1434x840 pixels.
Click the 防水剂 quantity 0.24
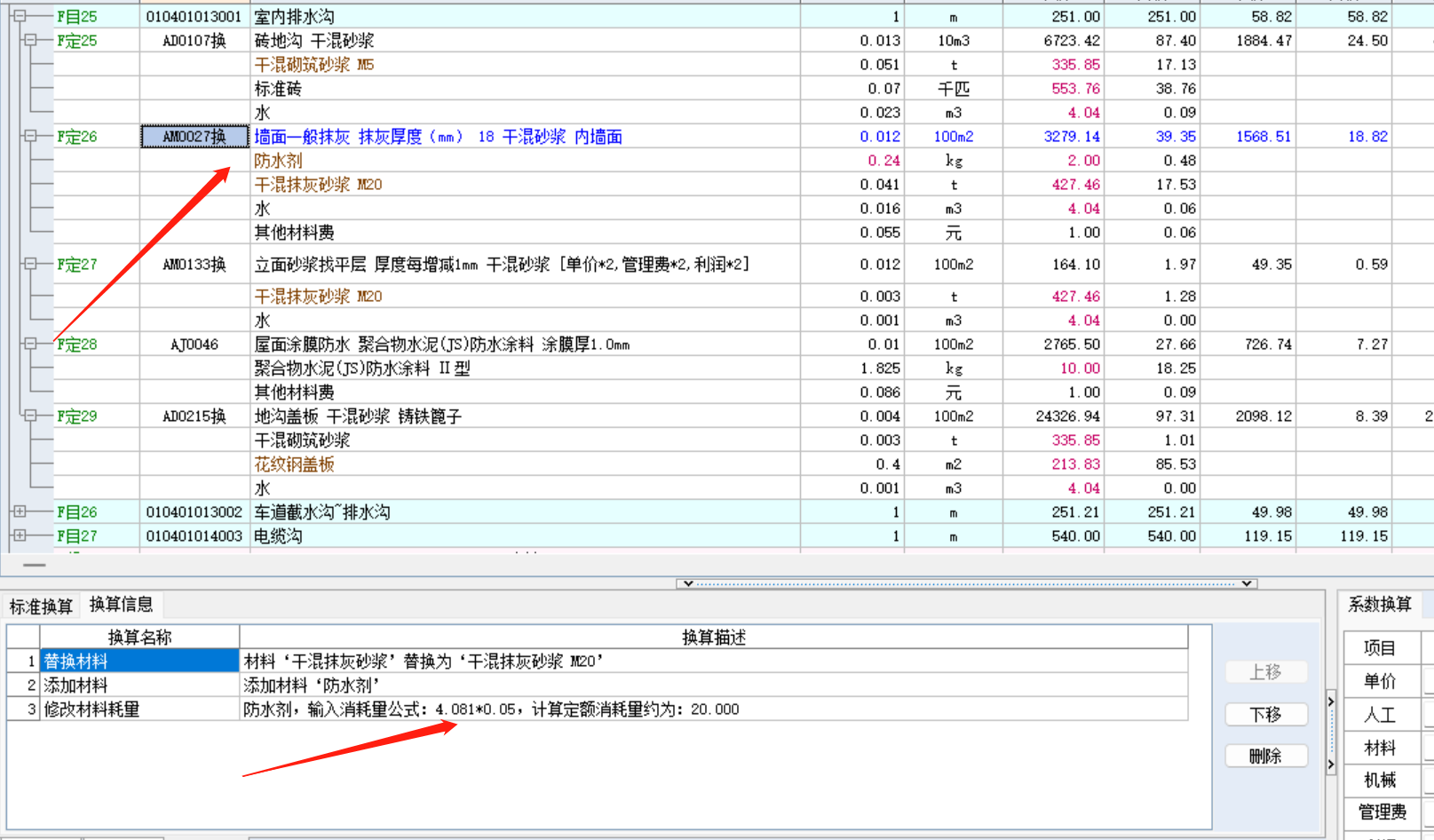pos(883,161)
